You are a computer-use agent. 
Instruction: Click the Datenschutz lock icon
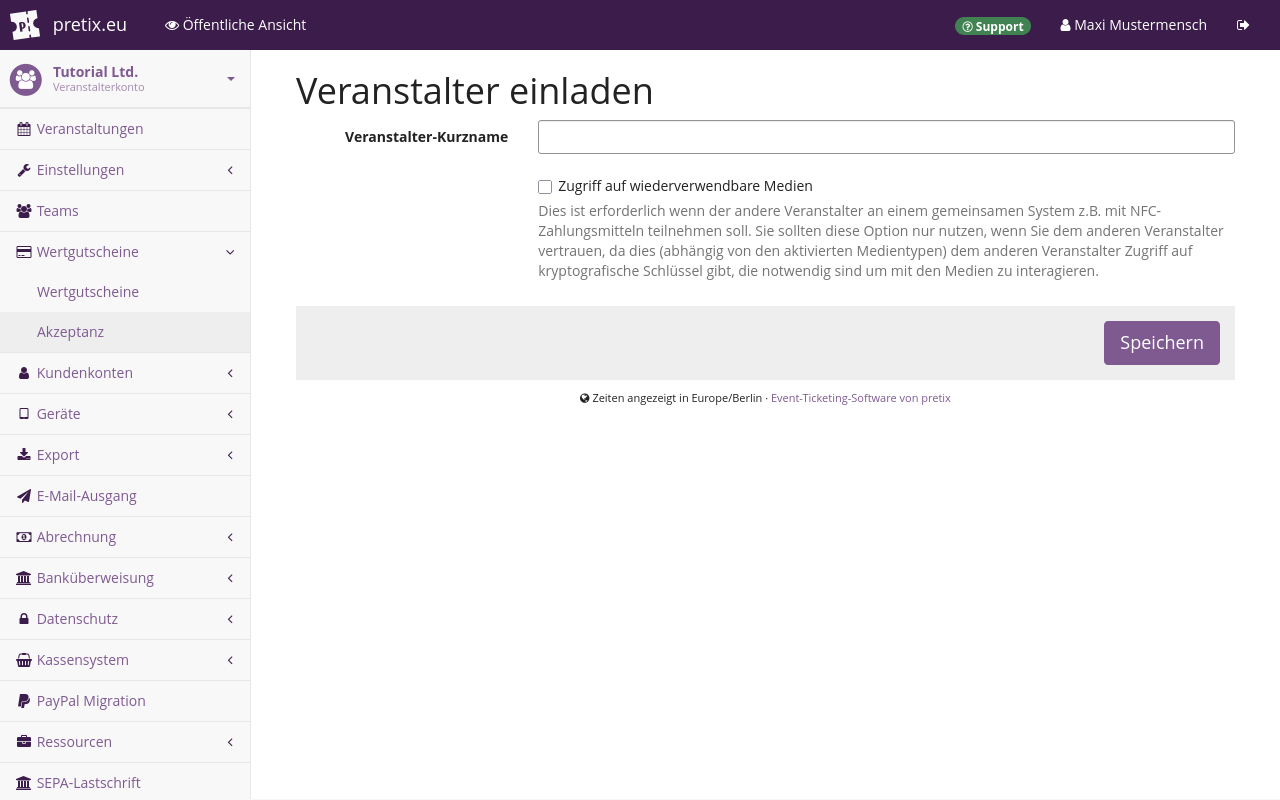click(x=24, y=619)
